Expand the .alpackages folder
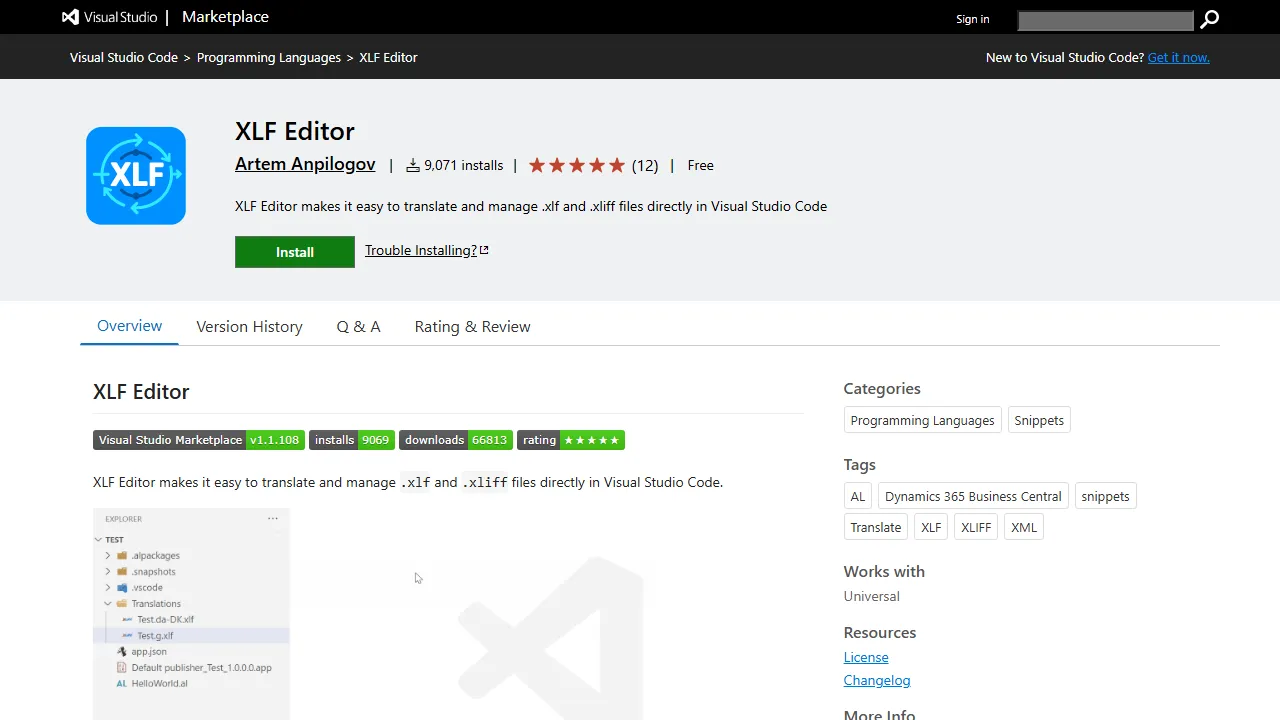1280x720 pixels. tap(108, 555)
